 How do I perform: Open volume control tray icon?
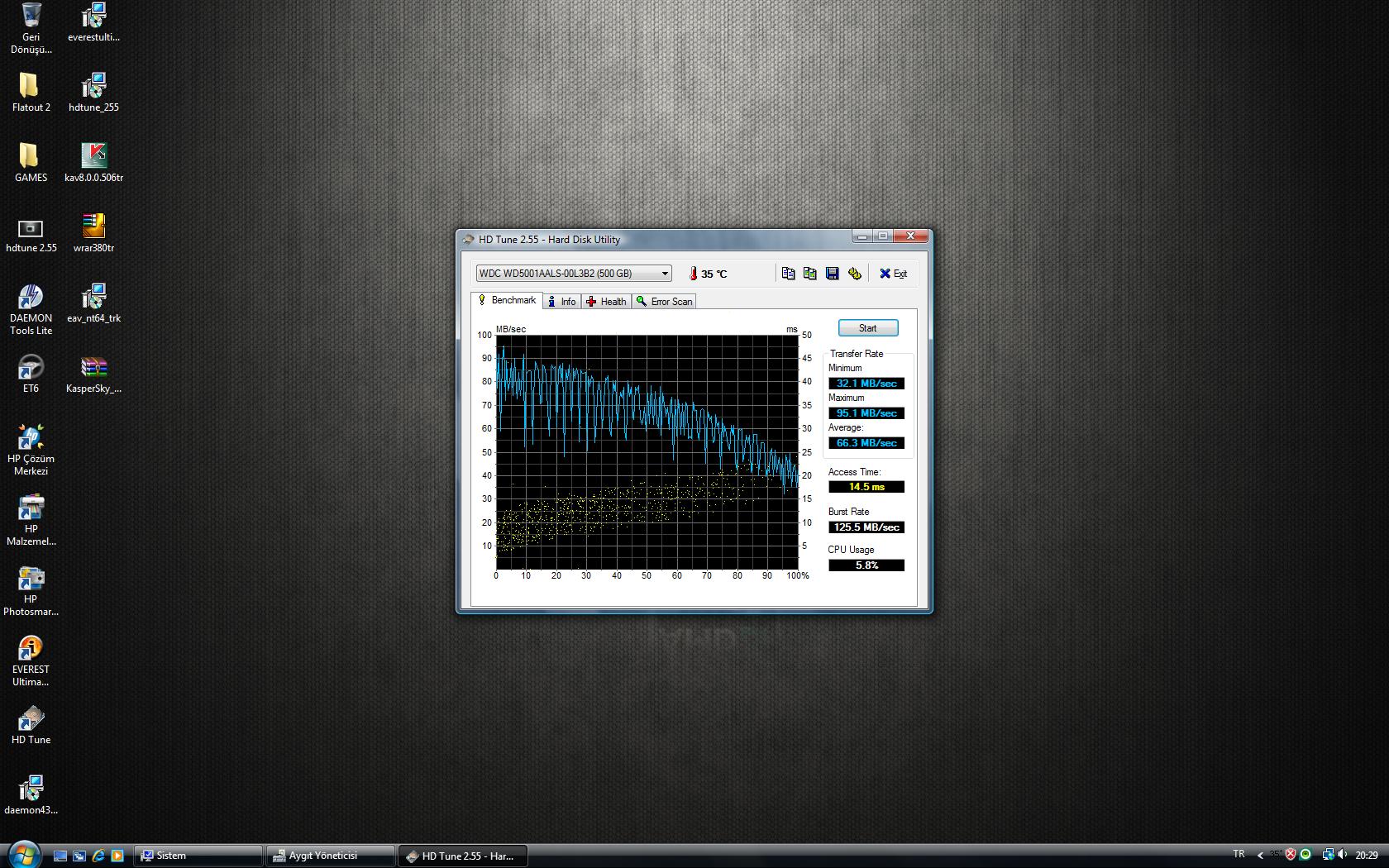tap(1342, 855)
